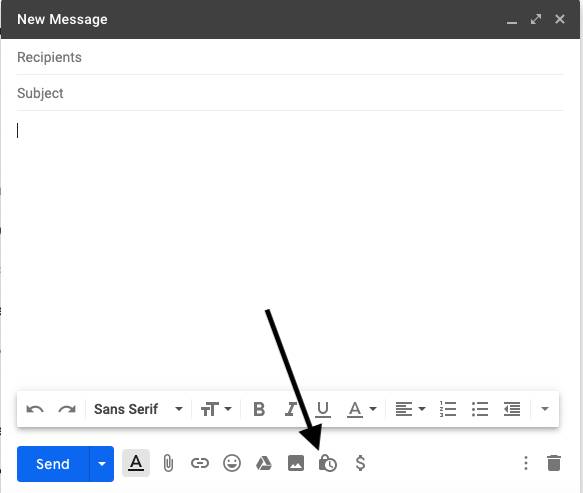Open the text alignment dropdown
The width and height of the screenshot is (583, 493).
[410, 409]
